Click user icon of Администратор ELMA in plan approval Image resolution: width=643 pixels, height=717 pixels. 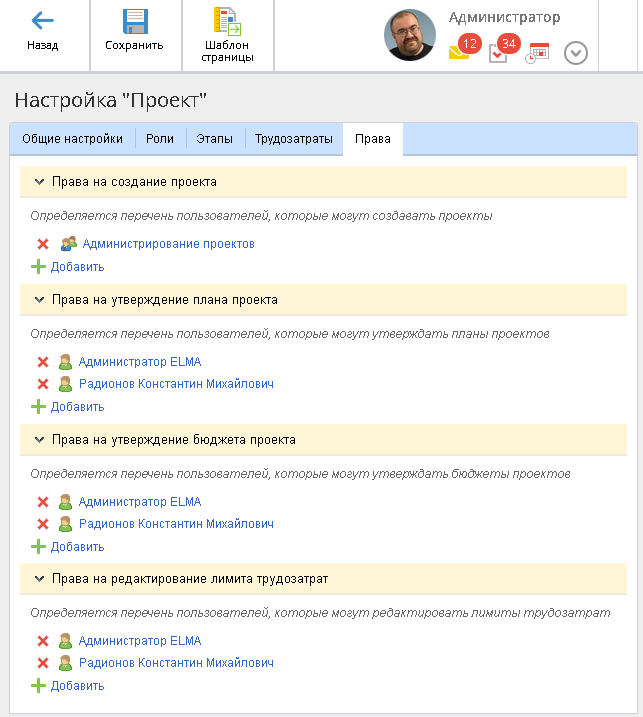(x=65, y=362)
